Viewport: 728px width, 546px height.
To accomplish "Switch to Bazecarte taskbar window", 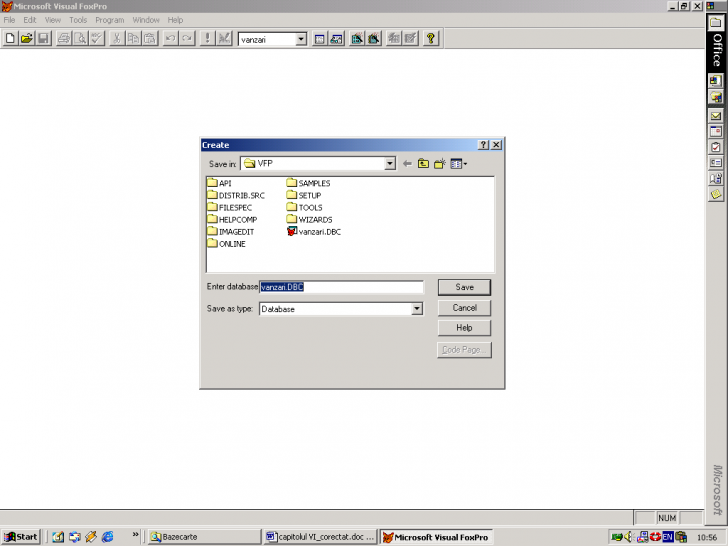I will click(204, 537).
